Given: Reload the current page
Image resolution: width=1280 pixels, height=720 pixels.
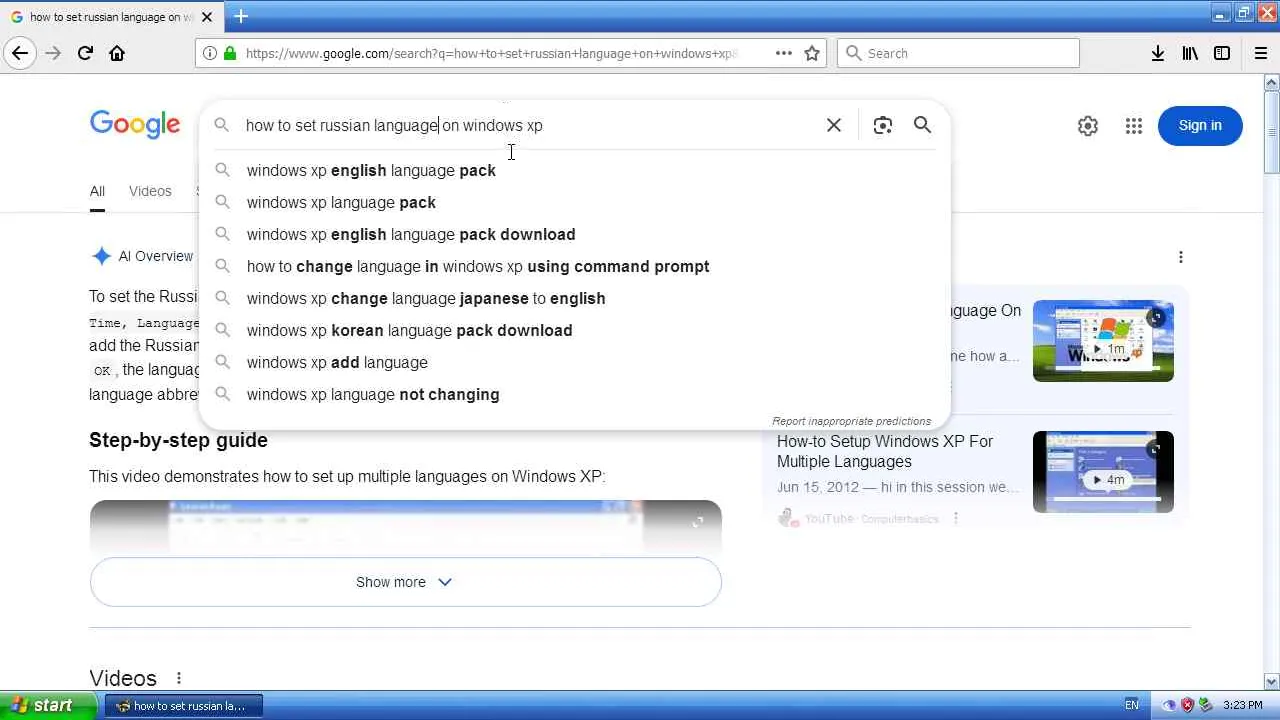Looking at the screenshot, I should click(x=86, y=53).
